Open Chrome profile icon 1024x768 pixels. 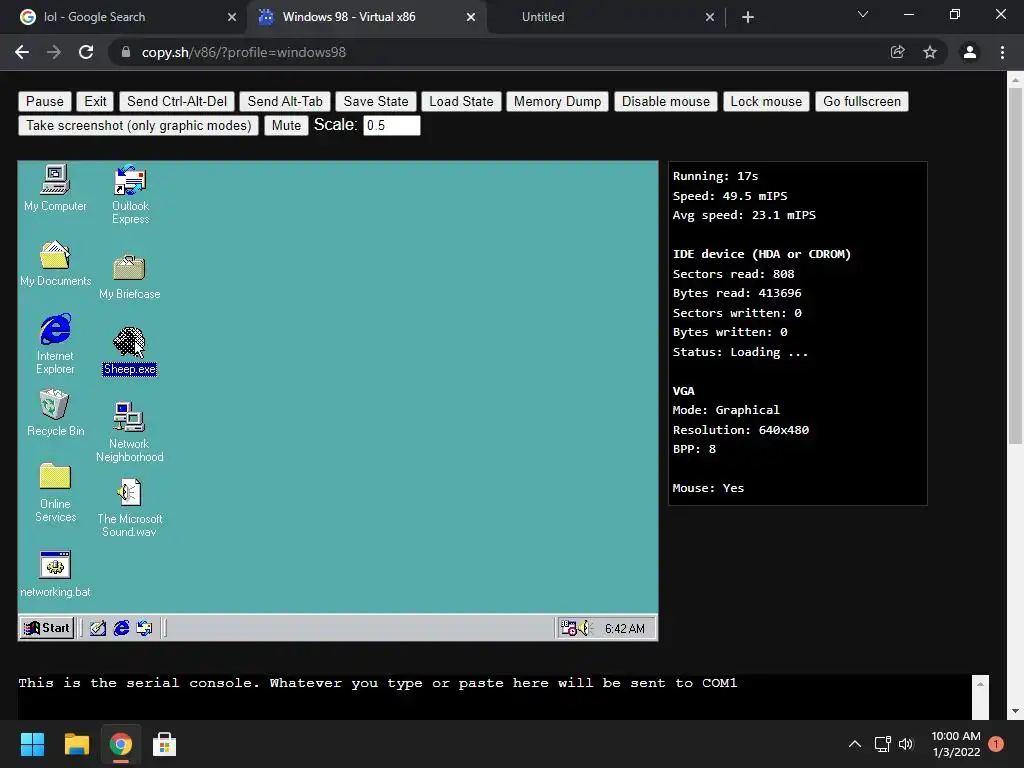click(970, 52)
